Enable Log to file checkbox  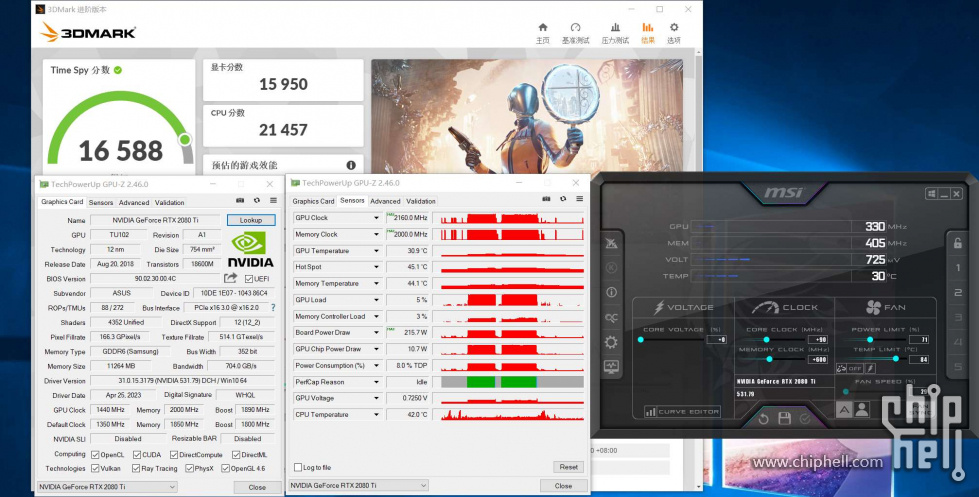click(x=298, y=467)
